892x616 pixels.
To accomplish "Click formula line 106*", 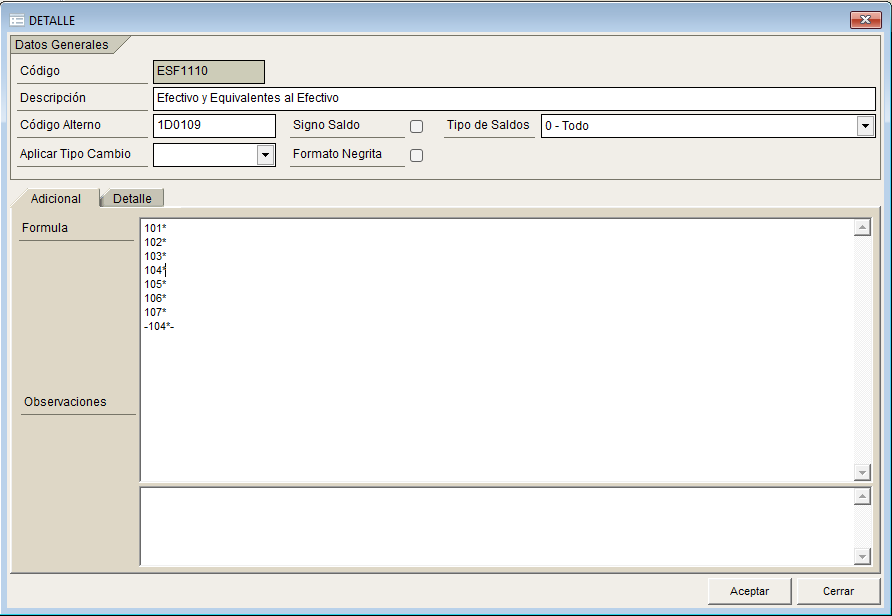I will (155, 298).
